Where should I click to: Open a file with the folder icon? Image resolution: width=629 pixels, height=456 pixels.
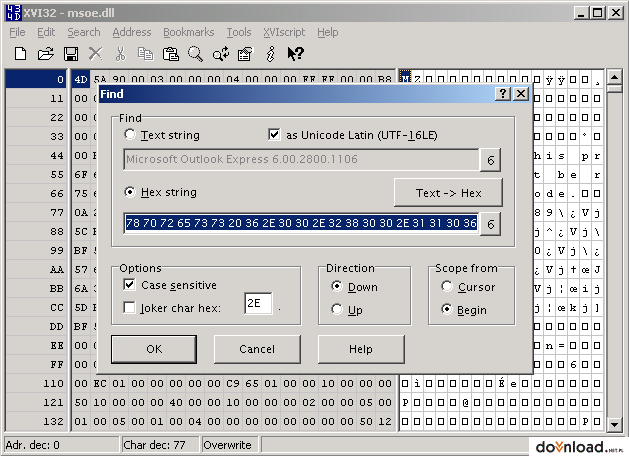click(x=46, y=53)
